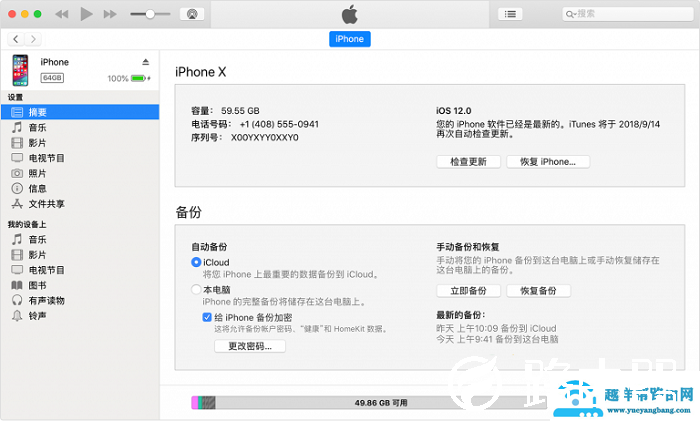
Task: Click the Apple logo in title bar
Action: click(350, 14)
